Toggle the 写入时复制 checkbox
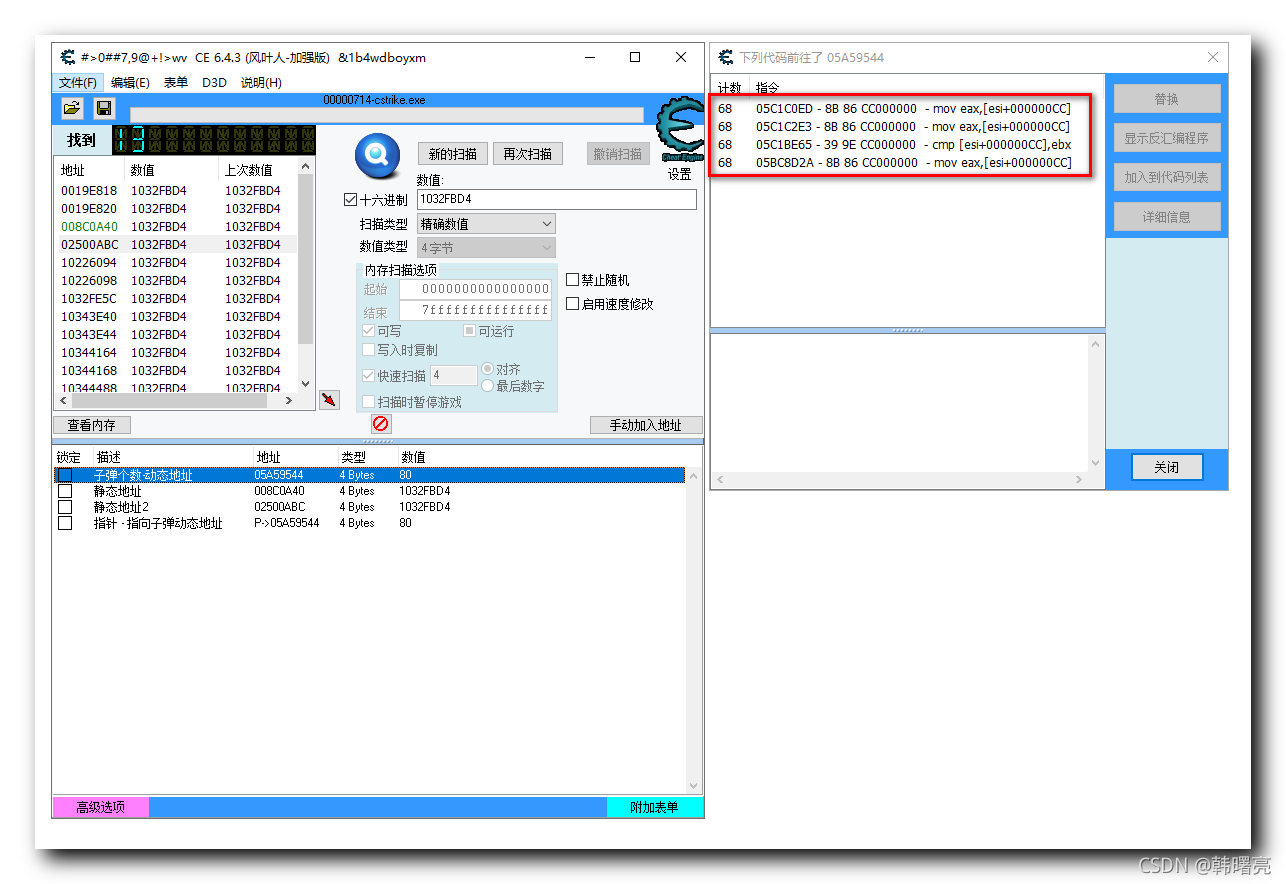1286x884 pixels. coord(369,350)
